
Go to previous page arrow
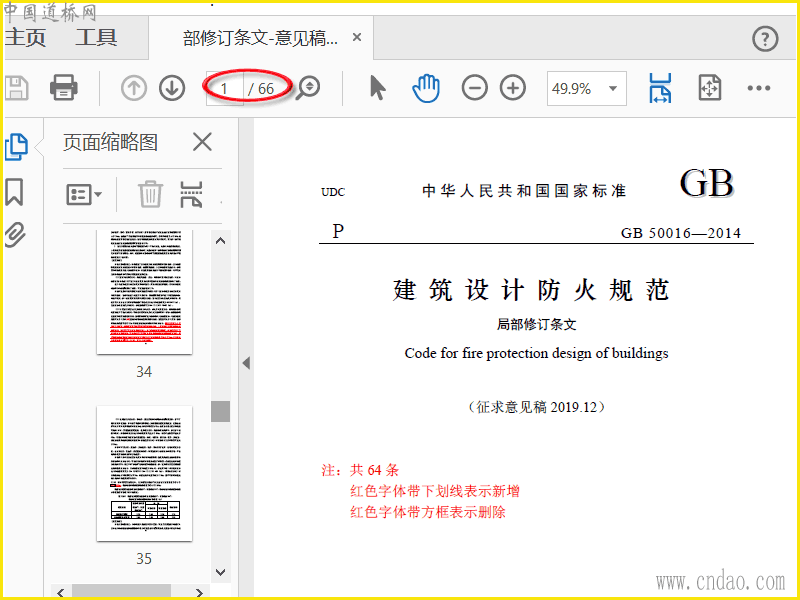pos(134,88)
